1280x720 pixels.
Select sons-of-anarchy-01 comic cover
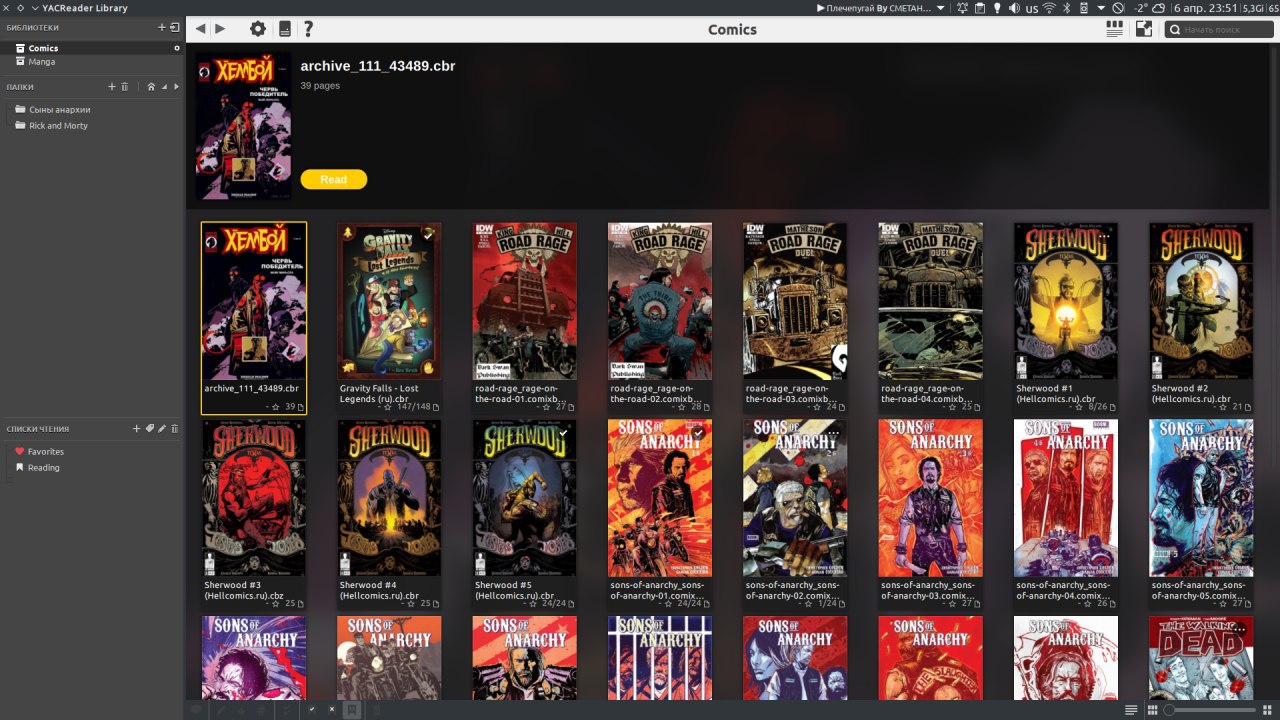[x=660, y=498]
